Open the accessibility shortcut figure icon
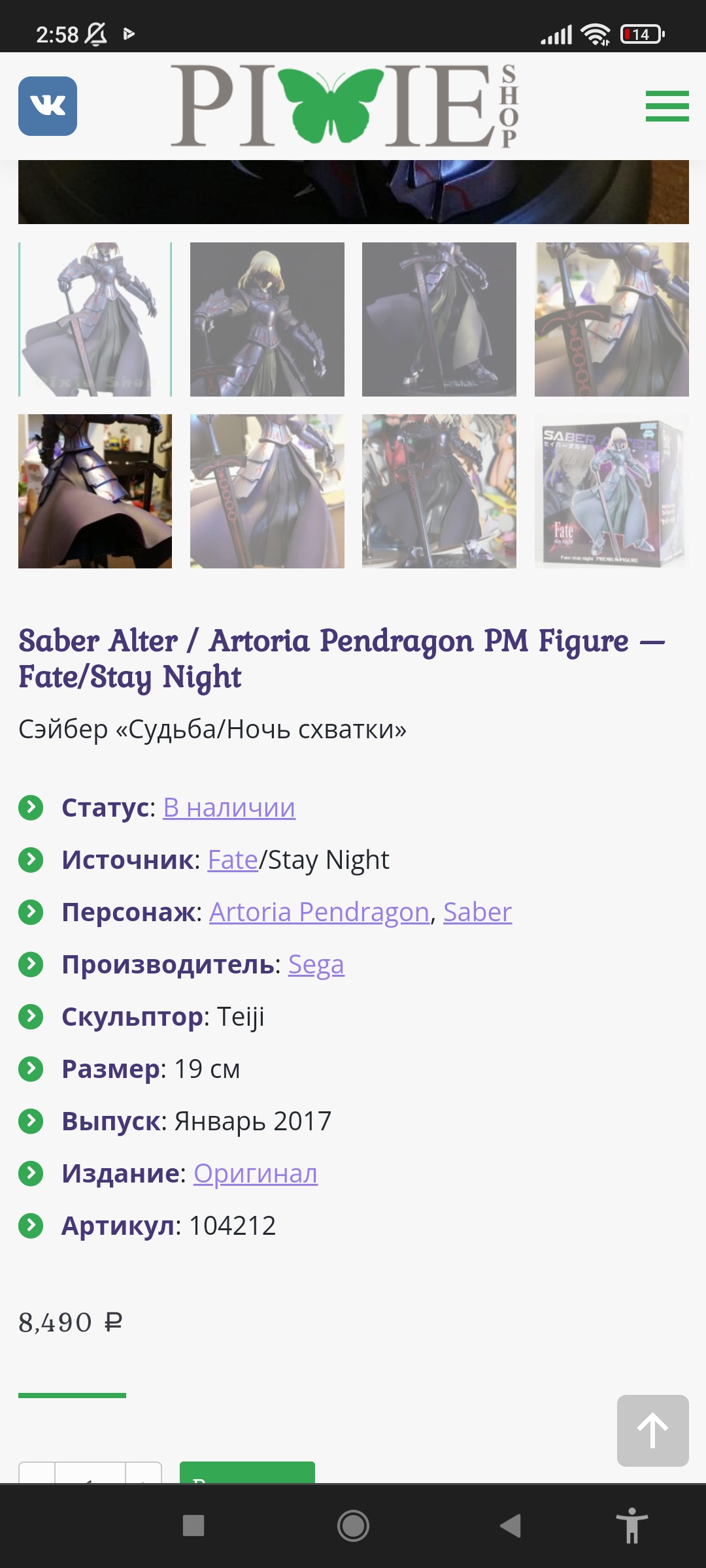Image resolution: width=706 pixels, height=1568 pixels. click(631, 1526)
